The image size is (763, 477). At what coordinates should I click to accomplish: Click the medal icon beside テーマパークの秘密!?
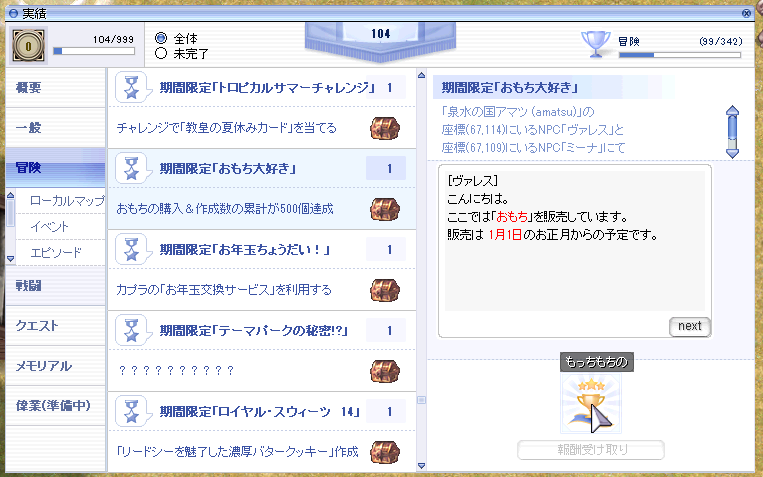point(132,330)
